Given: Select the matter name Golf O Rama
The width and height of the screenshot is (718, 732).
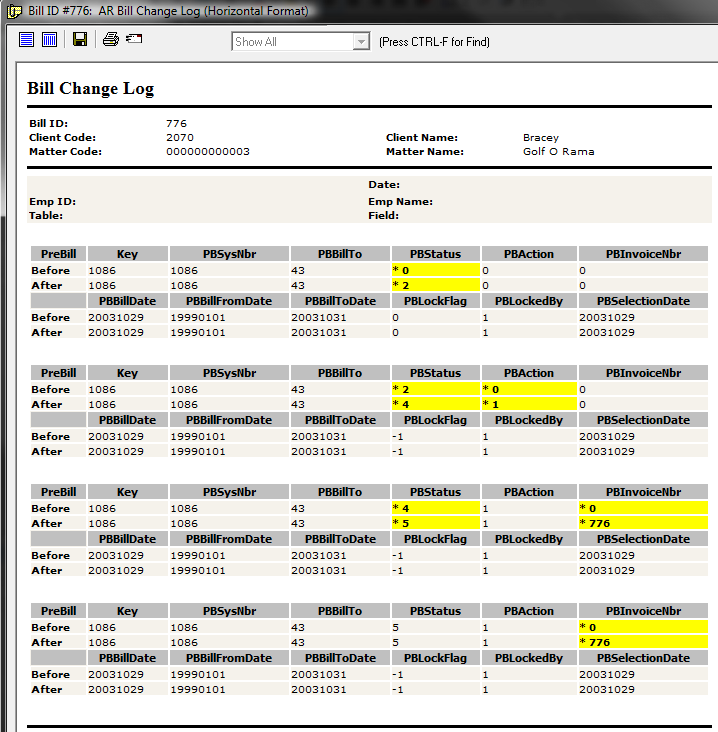Looking at the screenshot, I should (x=558, y=152).
